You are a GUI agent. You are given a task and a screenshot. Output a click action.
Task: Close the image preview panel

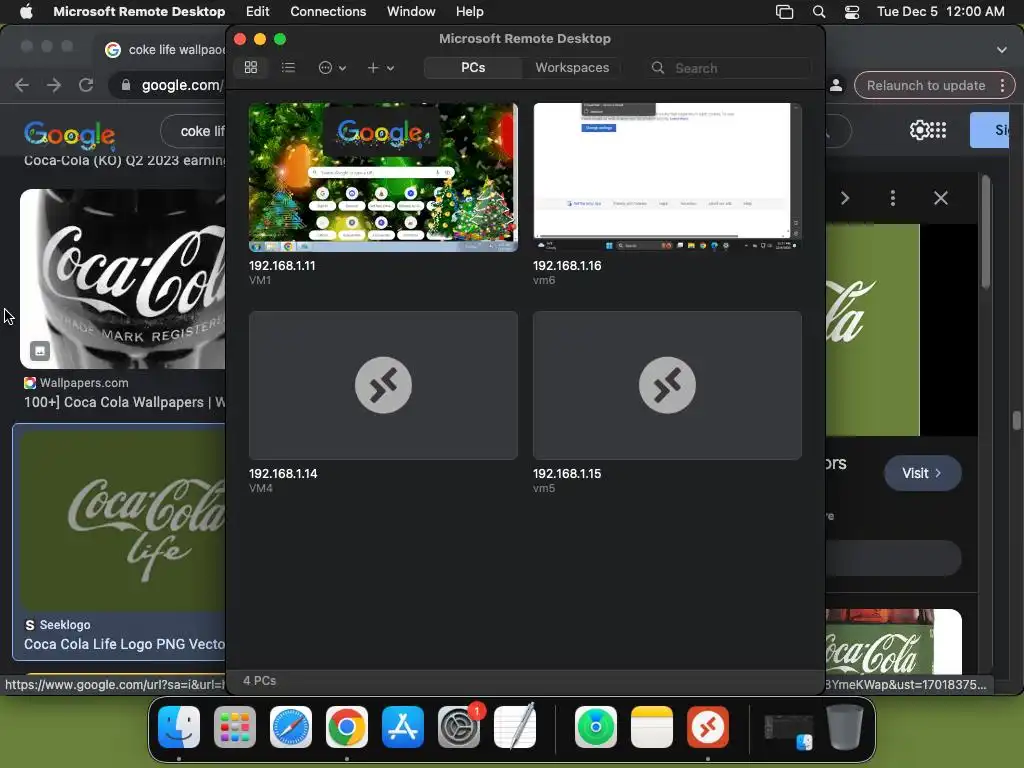[x=940, y=198]
